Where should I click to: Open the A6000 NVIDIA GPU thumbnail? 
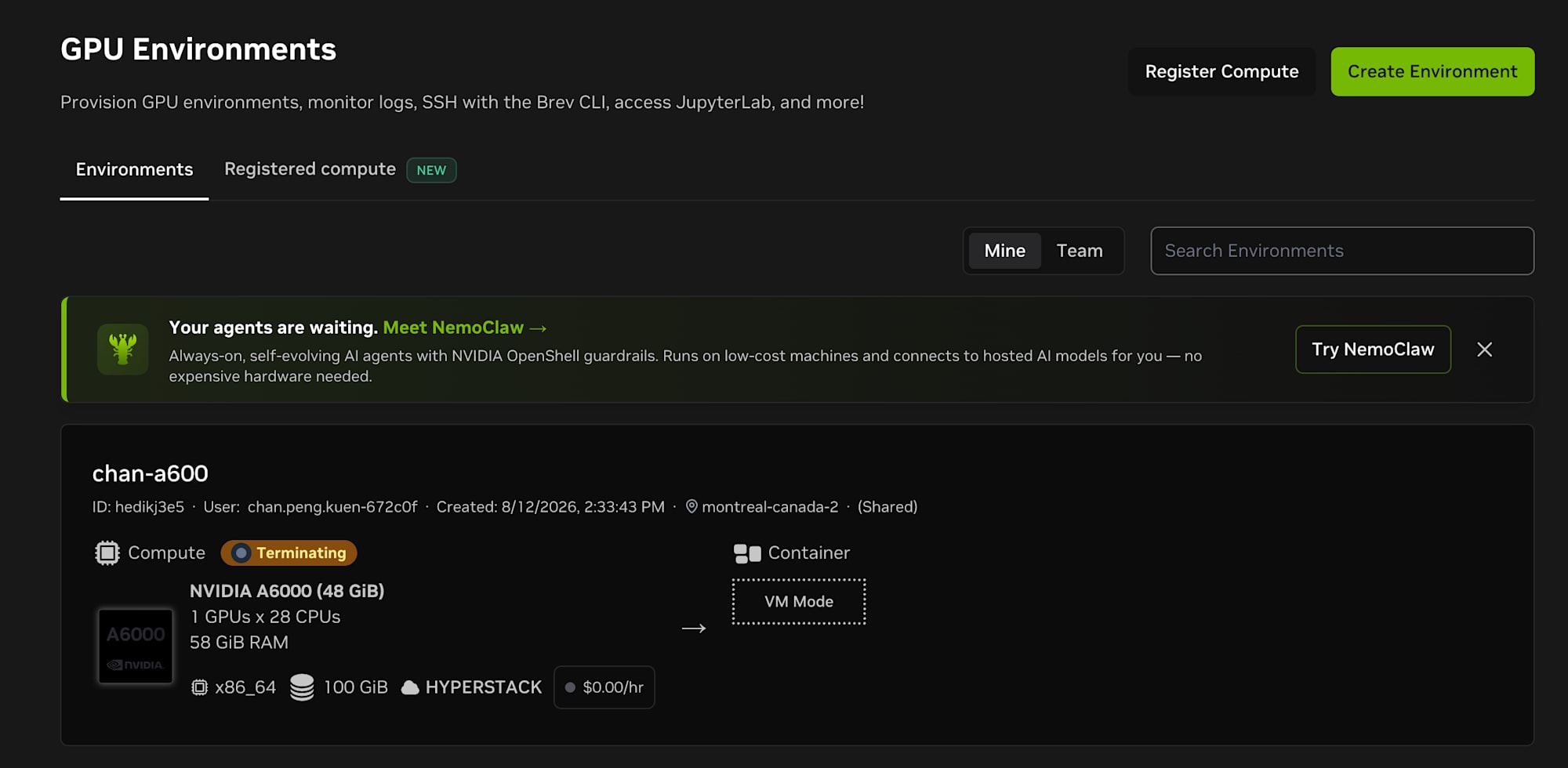pos(136,647)
